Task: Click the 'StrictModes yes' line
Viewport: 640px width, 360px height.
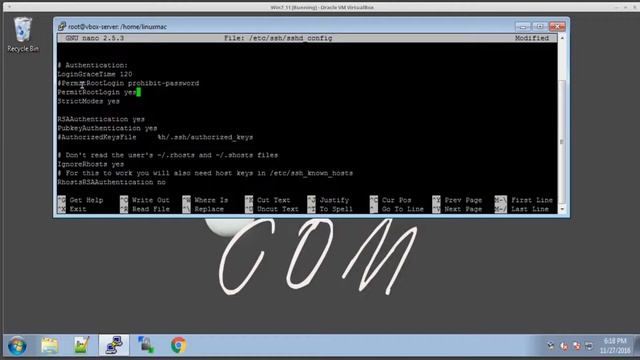Action: coord(89,101)
